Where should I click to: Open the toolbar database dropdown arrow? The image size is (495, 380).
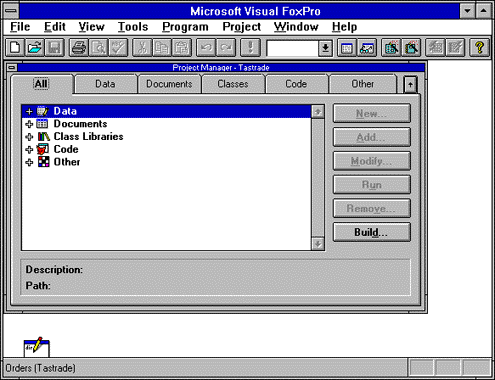[x=325, y=48]
